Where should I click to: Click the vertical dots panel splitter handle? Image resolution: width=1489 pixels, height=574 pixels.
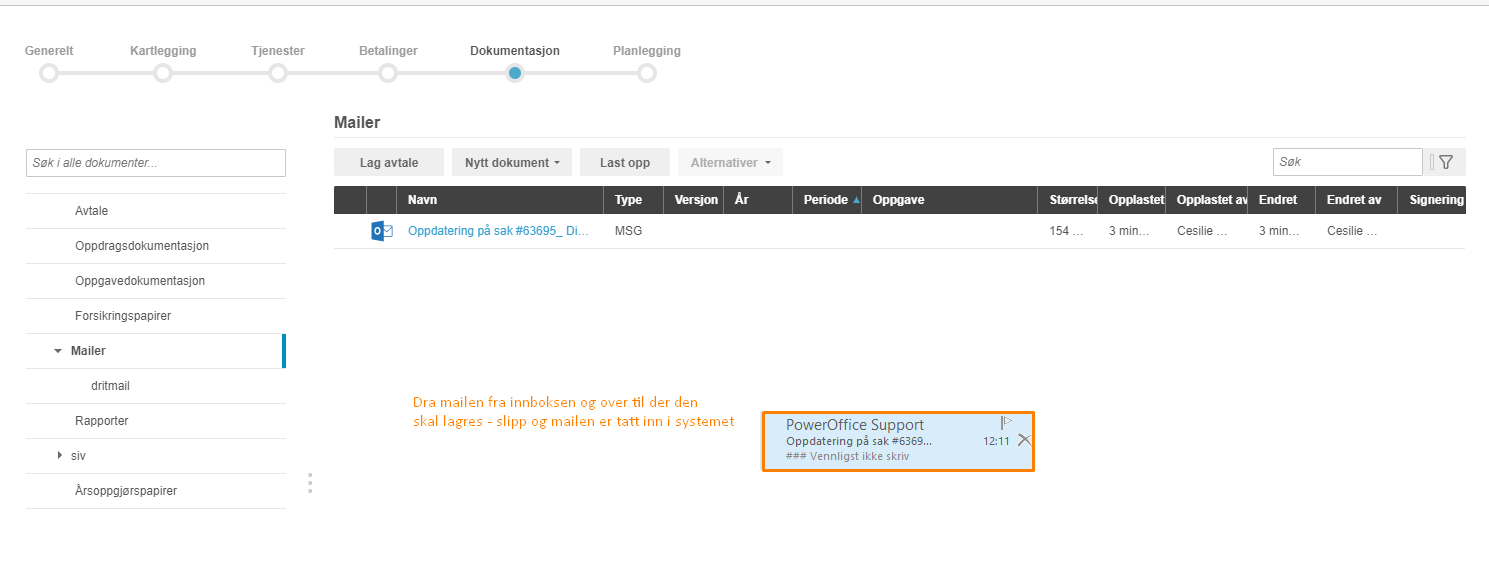pos(310,483)
